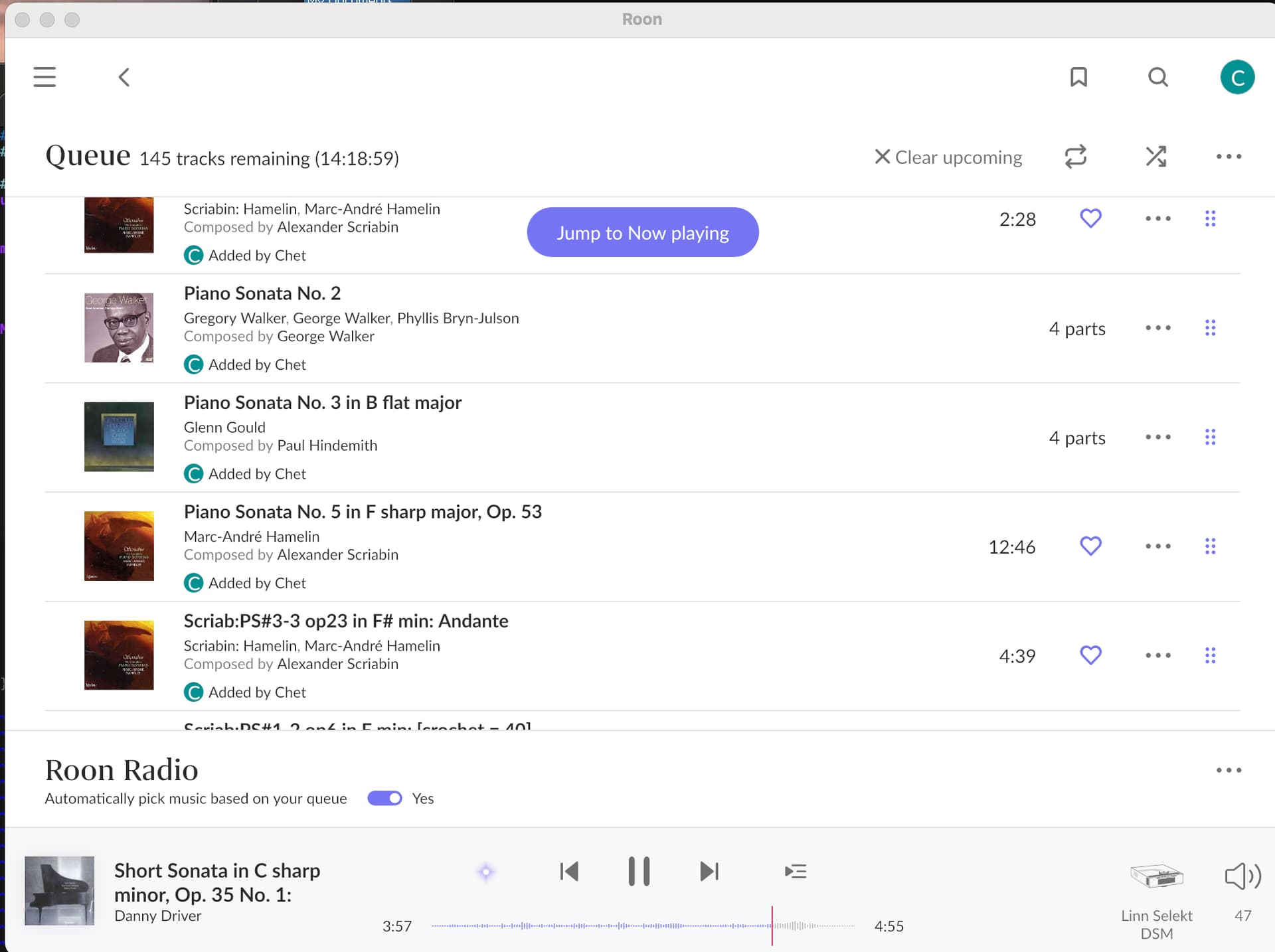Go back with the left arrow
The height and width of the screenshot is (952, 1275).
[124, 77]
